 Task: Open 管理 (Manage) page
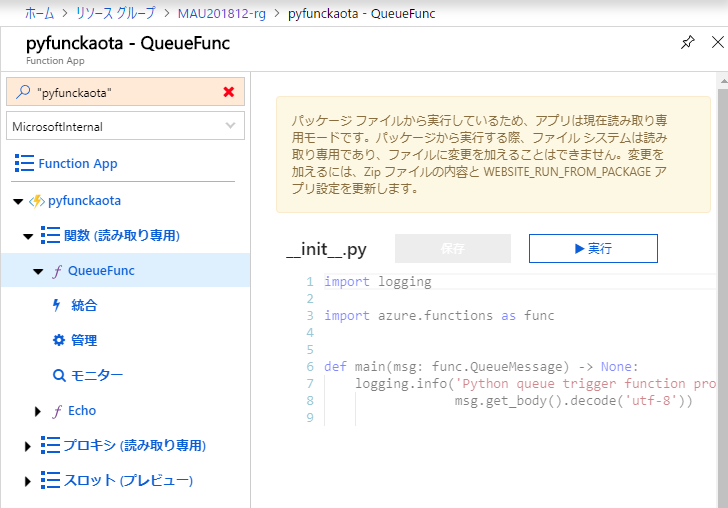pos(84,340)
